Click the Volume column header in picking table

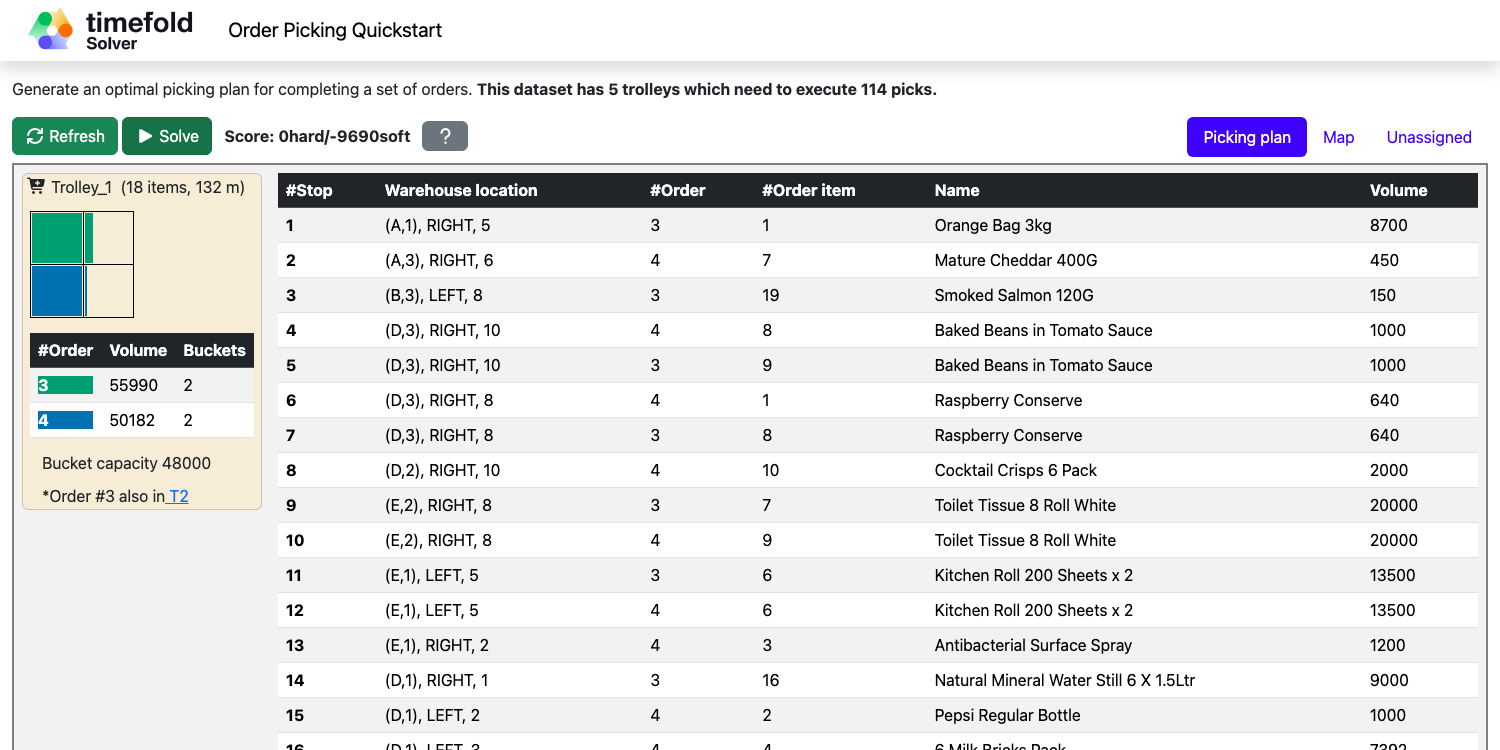pos(1398,190)
